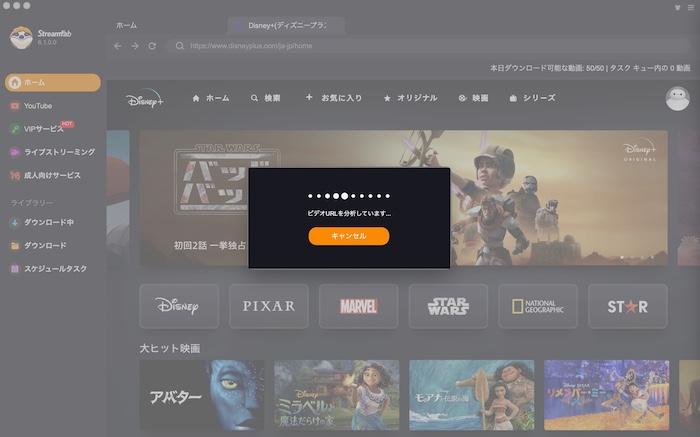Click the address bar search icon
This screenshot has width=700, height=437.
179,46
